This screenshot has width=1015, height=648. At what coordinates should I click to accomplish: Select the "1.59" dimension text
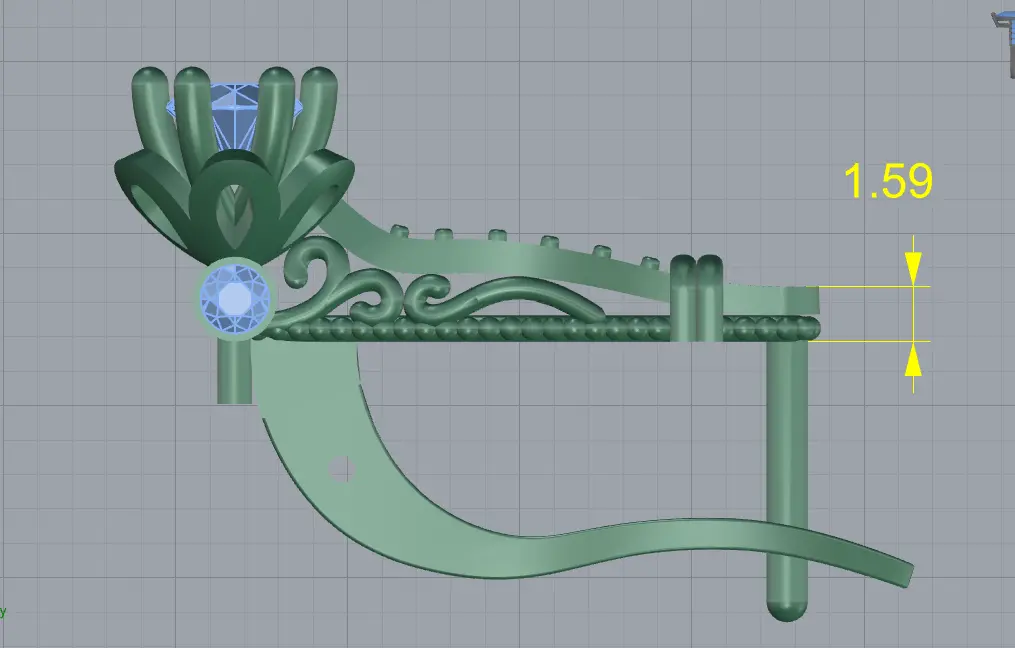pos(888,181)
